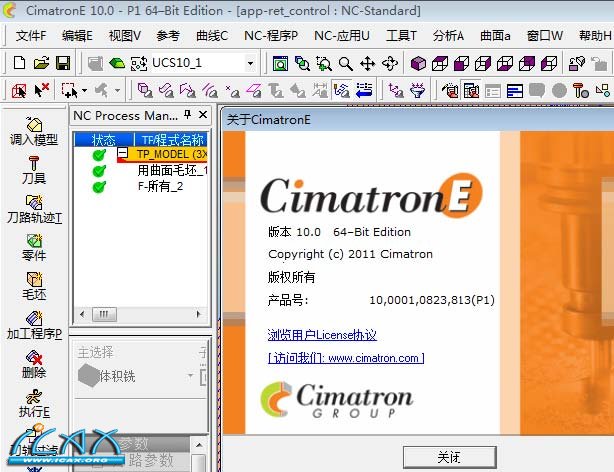614x472 pixels.
Task: Run the 执行 (execute) icon
Action: (x=33, y=396)
